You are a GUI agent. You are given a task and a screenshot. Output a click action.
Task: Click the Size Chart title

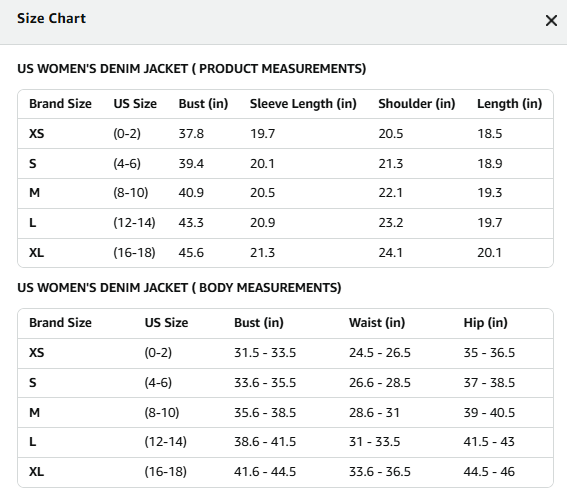coord(51,18)
